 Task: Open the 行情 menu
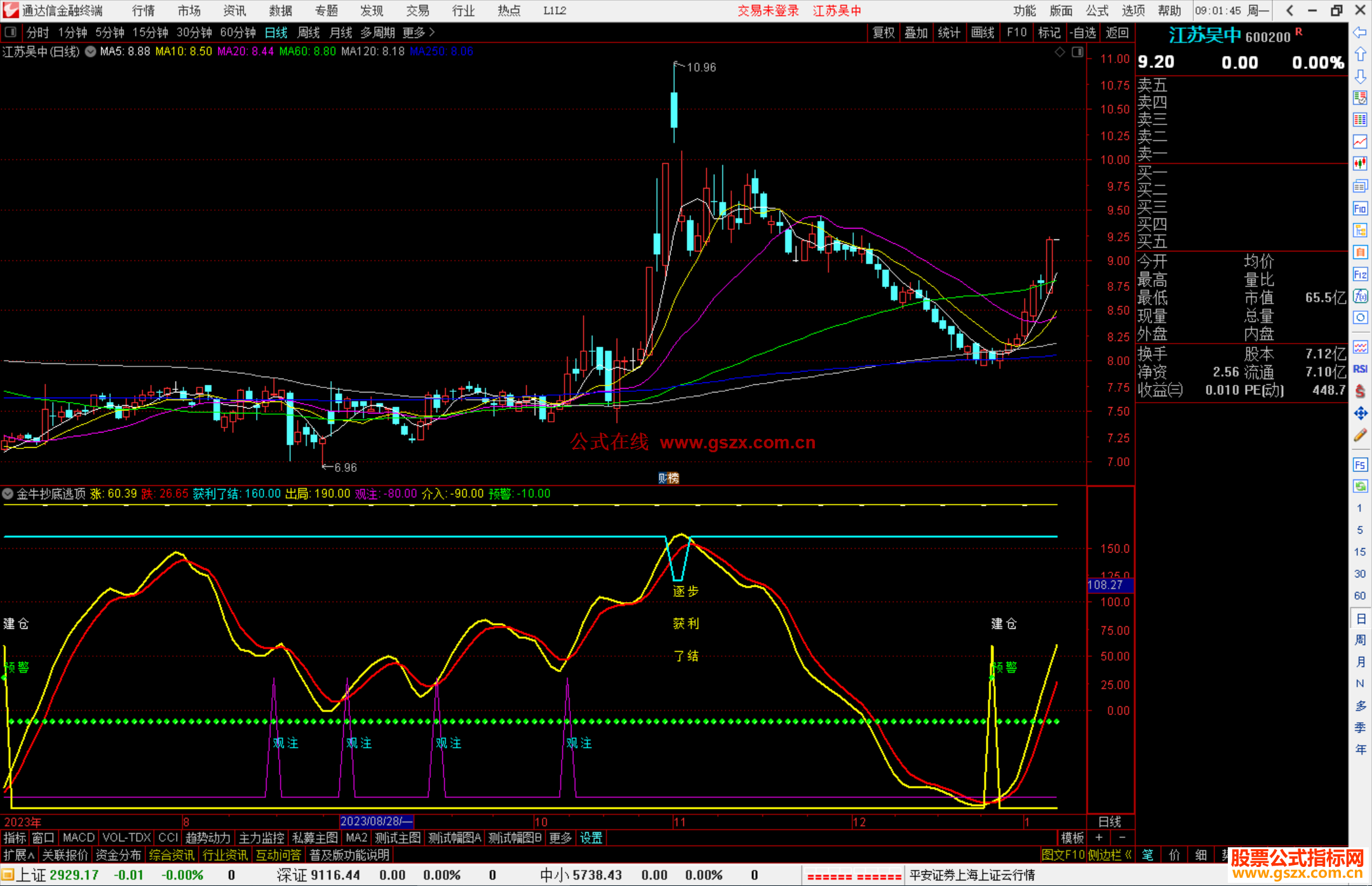tap(143, 11)
